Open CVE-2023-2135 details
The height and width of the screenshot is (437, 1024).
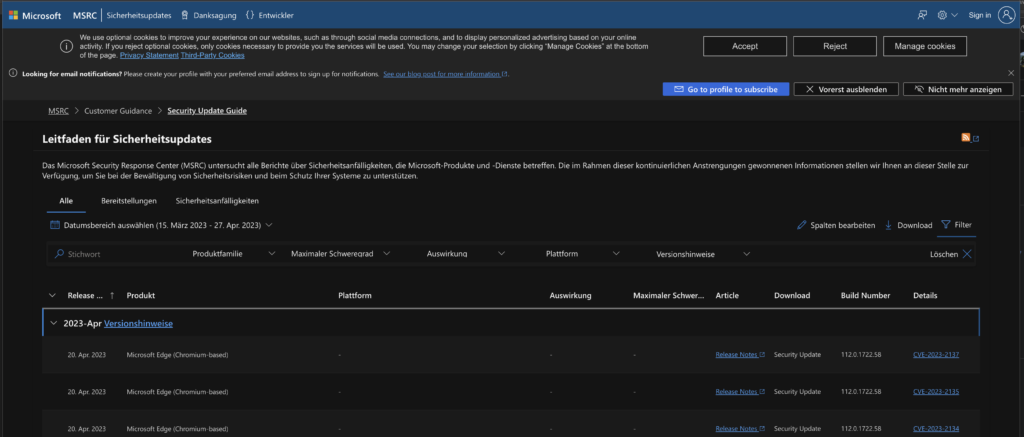[x=936, y=392]
